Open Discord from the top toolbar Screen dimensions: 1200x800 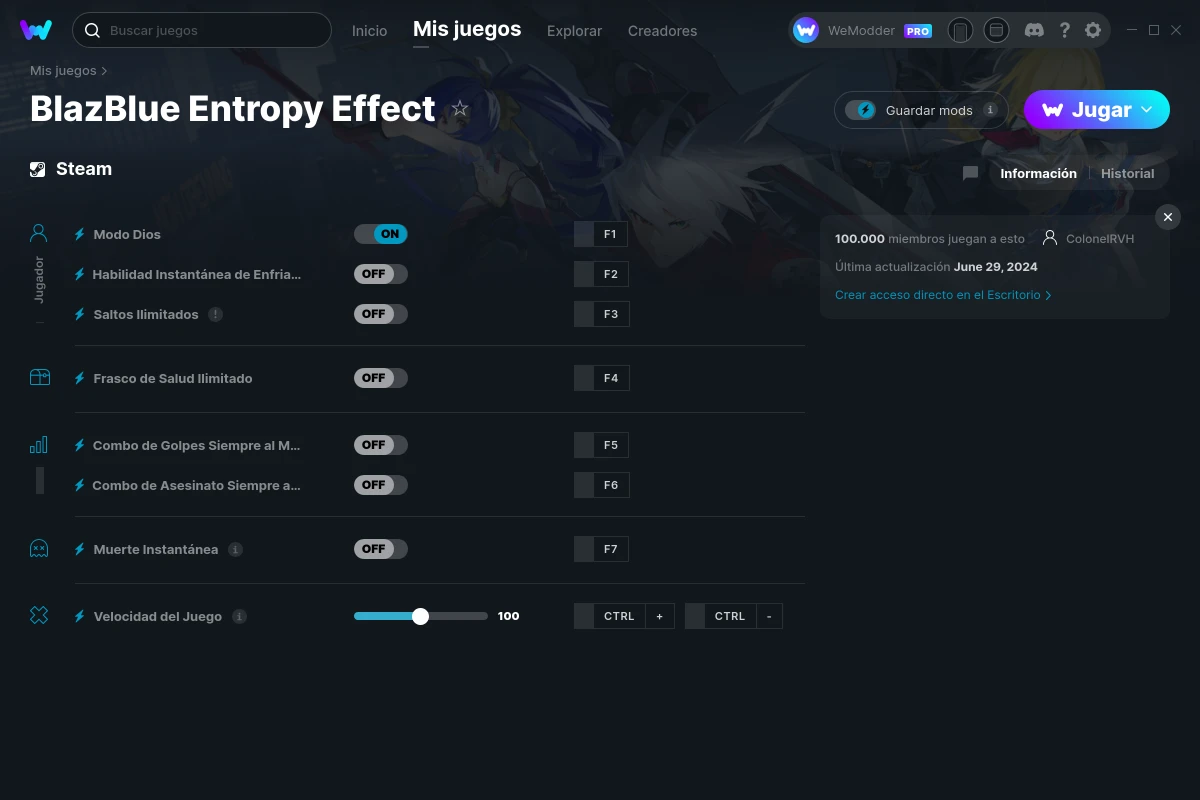(x=1034, y=30)
